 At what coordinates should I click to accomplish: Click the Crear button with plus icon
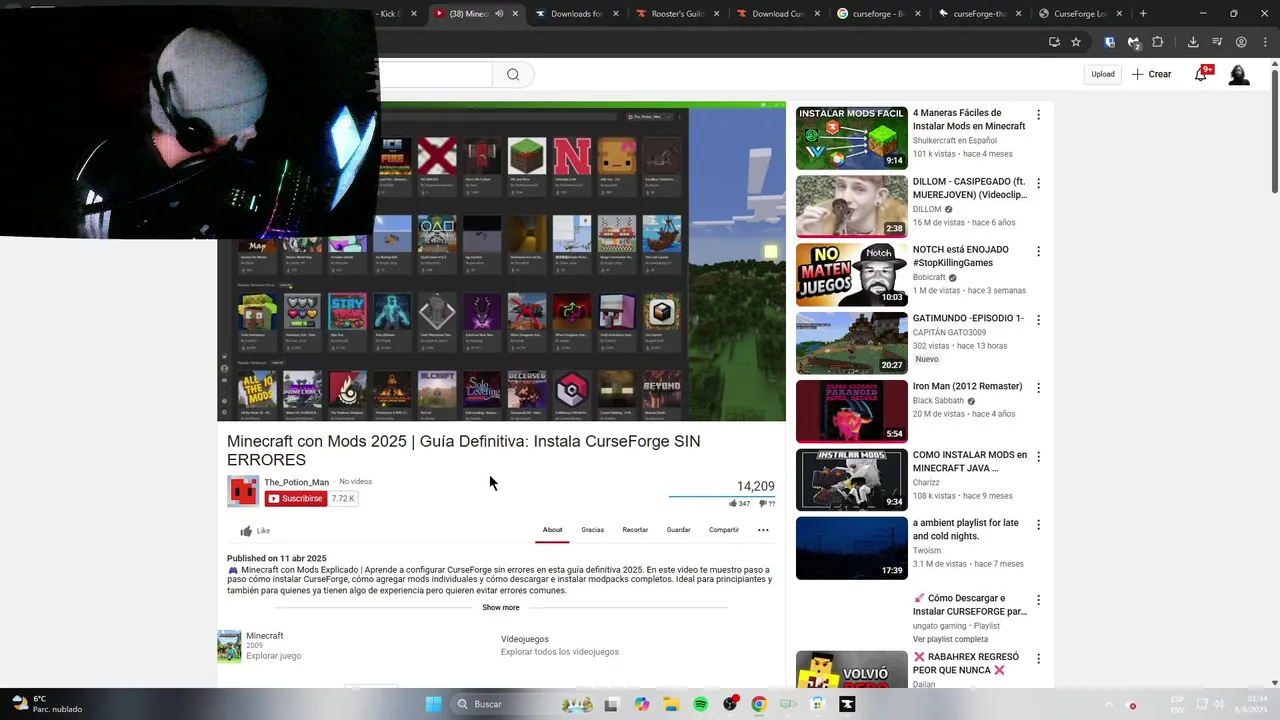point(1151,74)
